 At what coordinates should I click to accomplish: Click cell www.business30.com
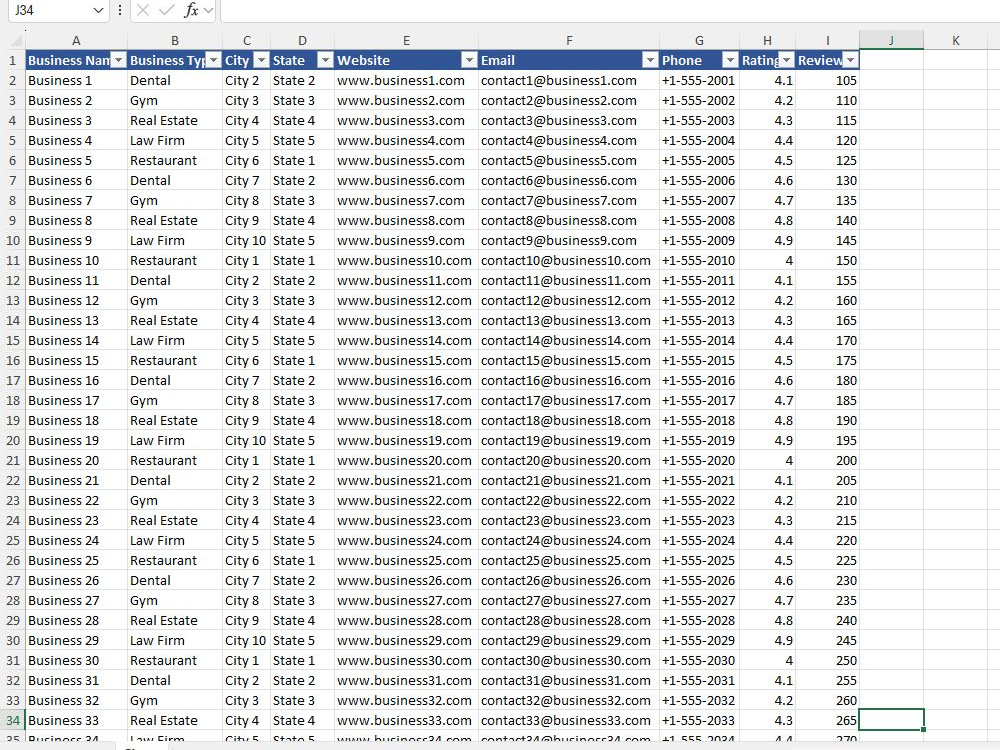coord(406,660)
